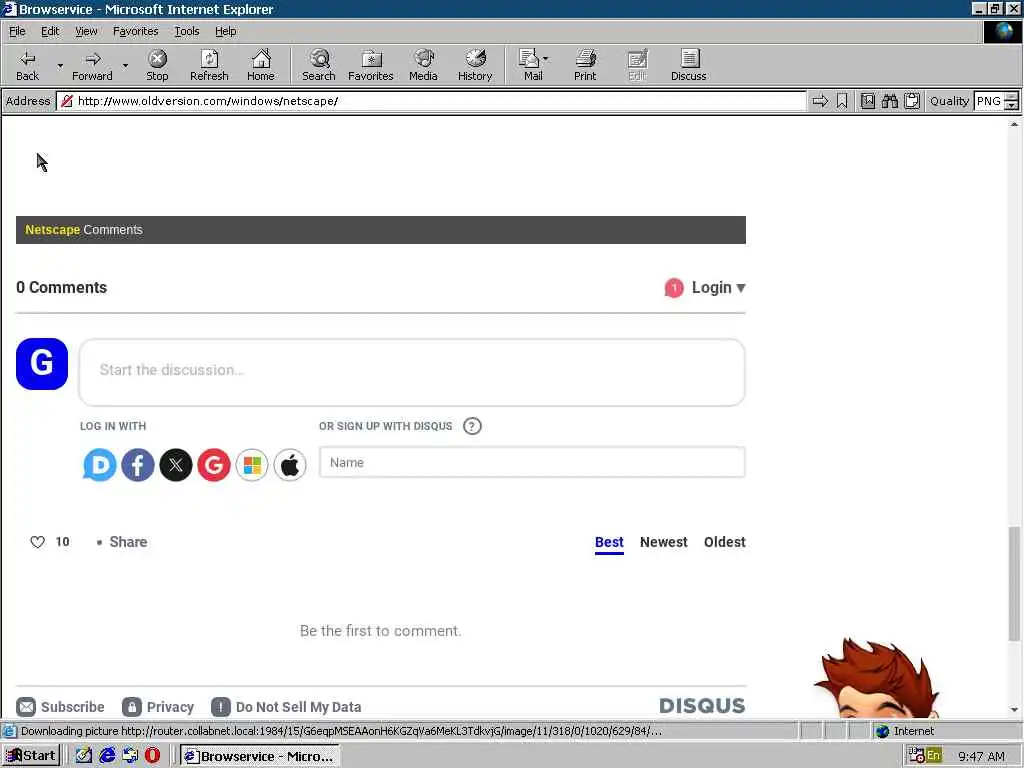
Task: Click the blue G avatar
Action: 42,364
